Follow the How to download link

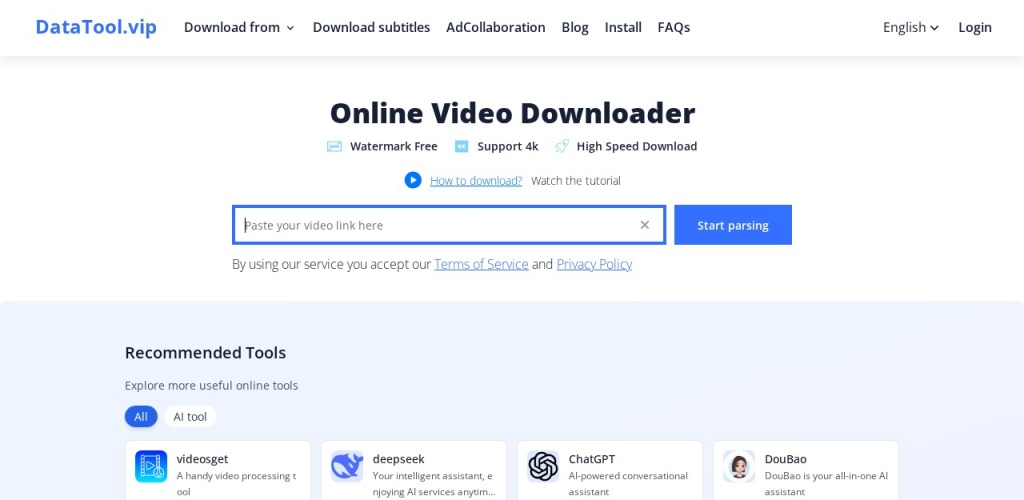(x=476, y=181)
